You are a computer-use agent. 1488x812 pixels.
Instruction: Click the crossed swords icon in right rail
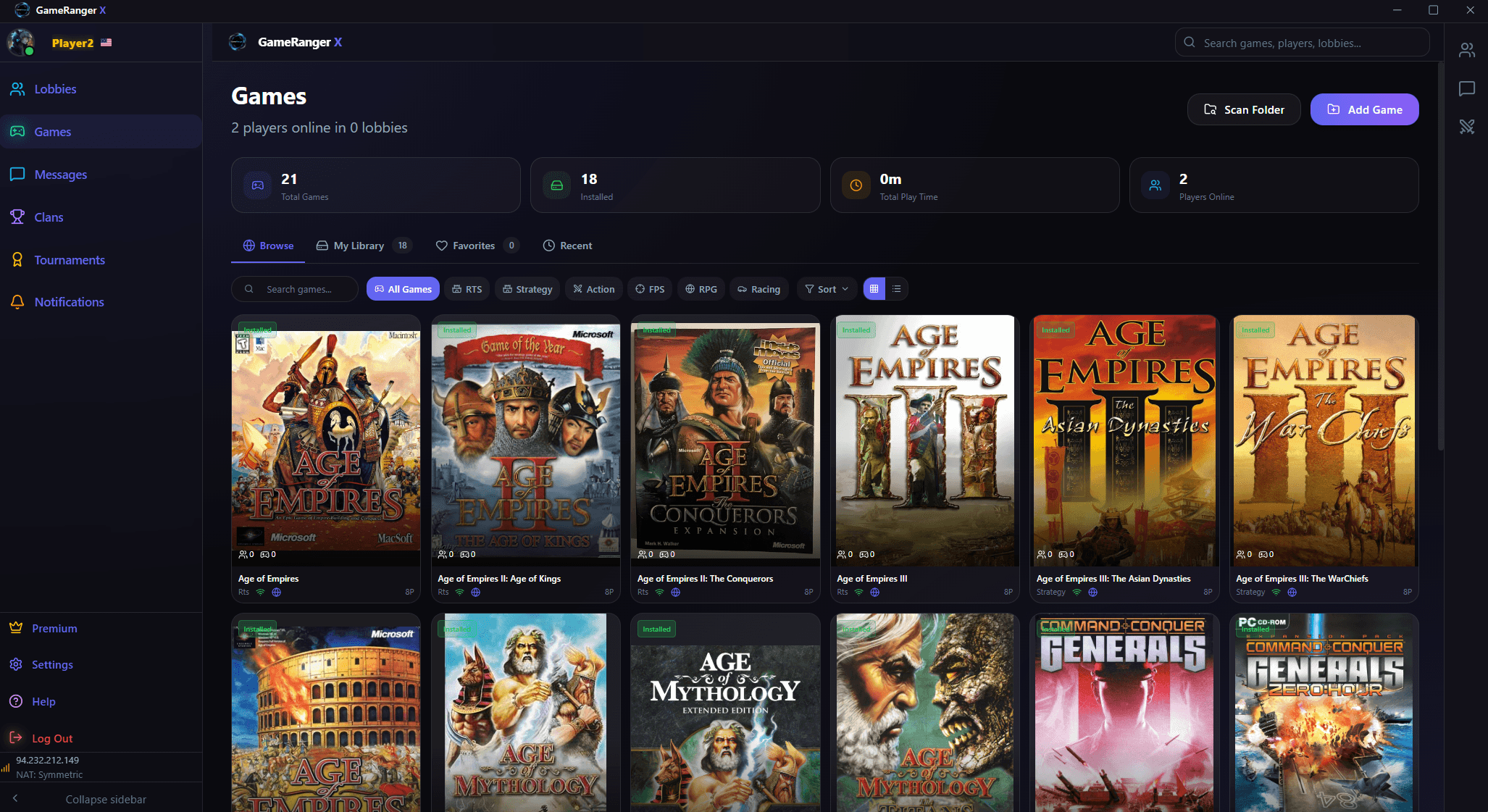(x=1467, y=127)
